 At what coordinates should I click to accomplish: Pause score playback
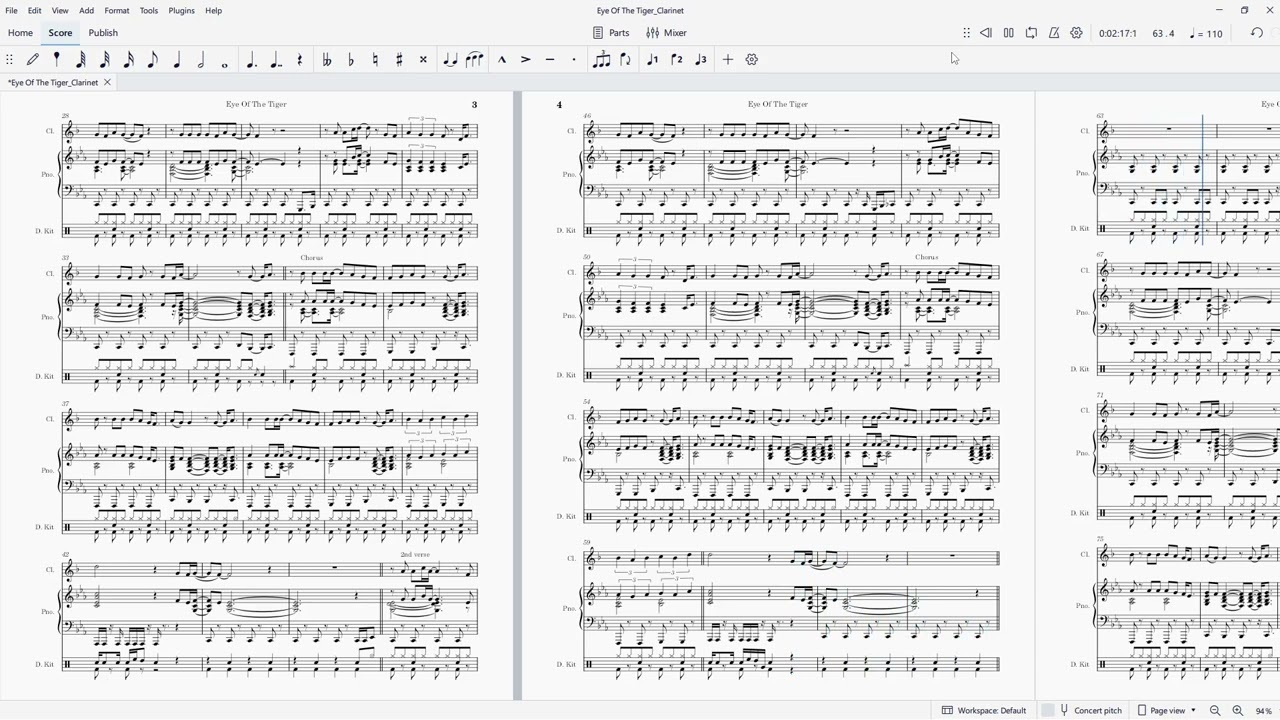[1009, 33]
